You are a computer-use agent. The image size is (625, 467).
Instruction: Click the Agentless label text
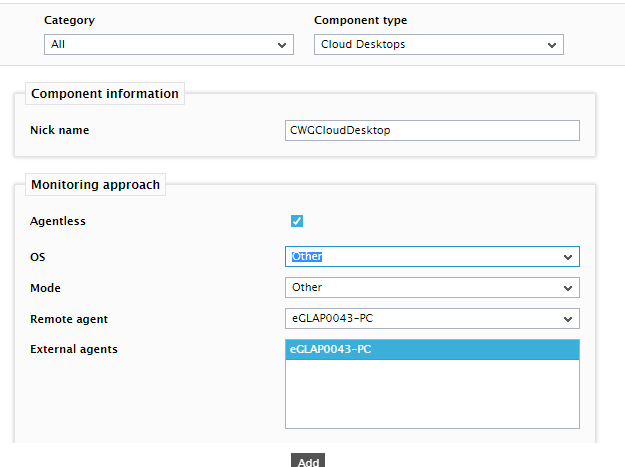pos(58,221)
